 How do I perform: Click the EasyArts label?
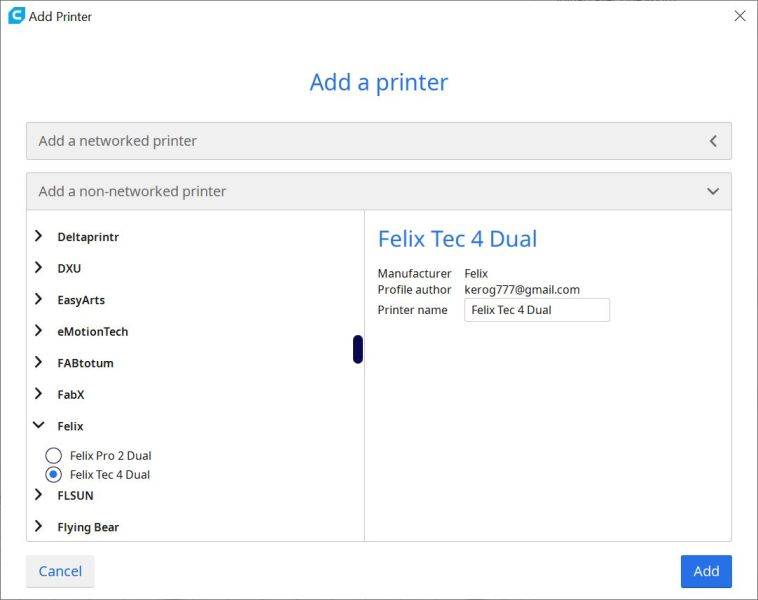tap(81, 300)
